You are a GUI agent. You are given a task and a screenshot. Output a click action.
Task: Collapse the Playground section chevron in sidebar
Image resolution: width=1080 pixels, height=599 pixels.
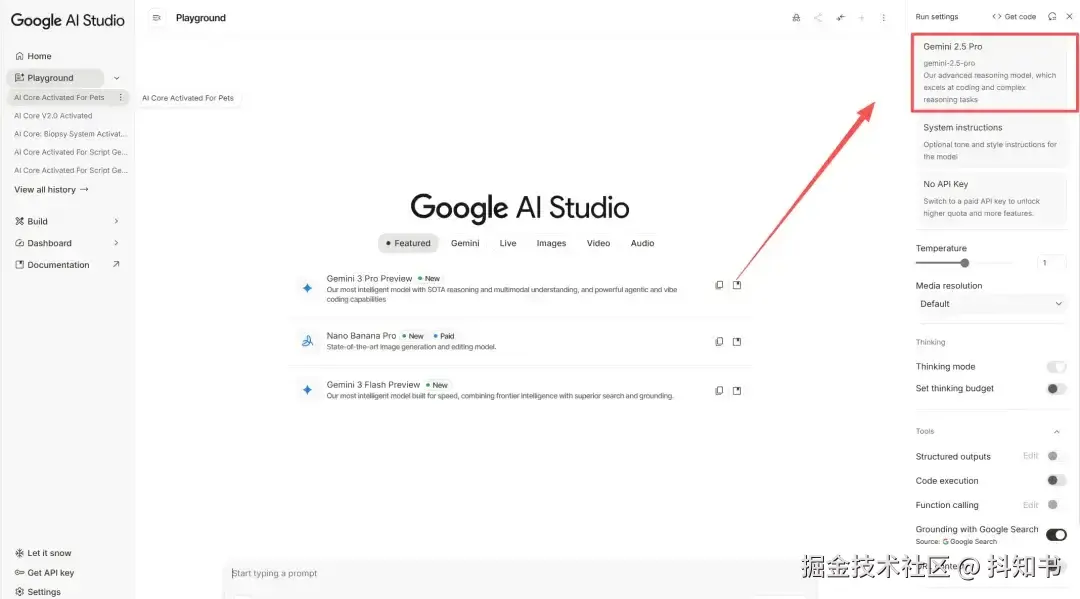point(116,78)
